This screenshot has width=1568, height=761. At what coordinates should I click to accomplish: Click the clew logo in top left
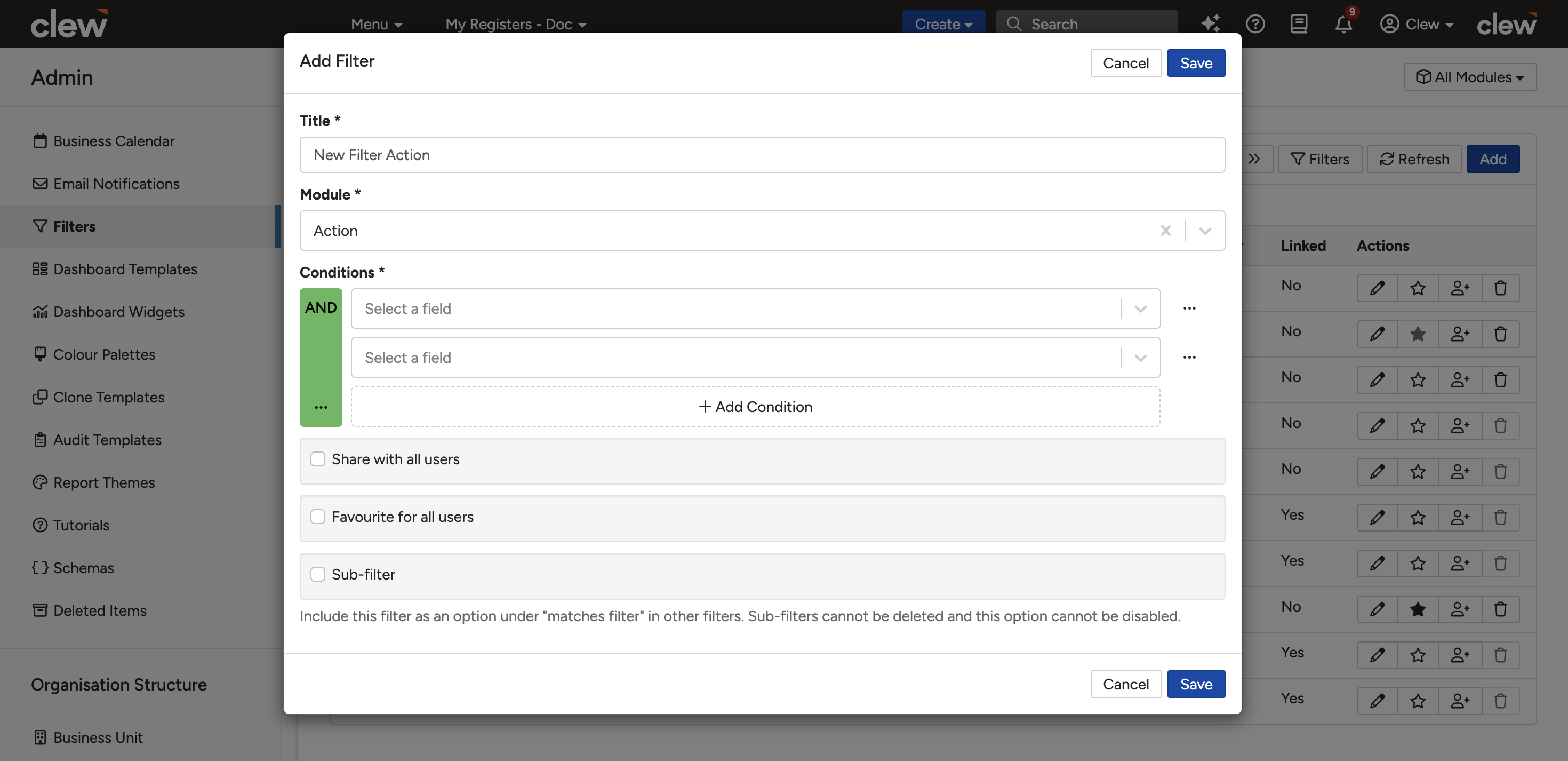69,24
